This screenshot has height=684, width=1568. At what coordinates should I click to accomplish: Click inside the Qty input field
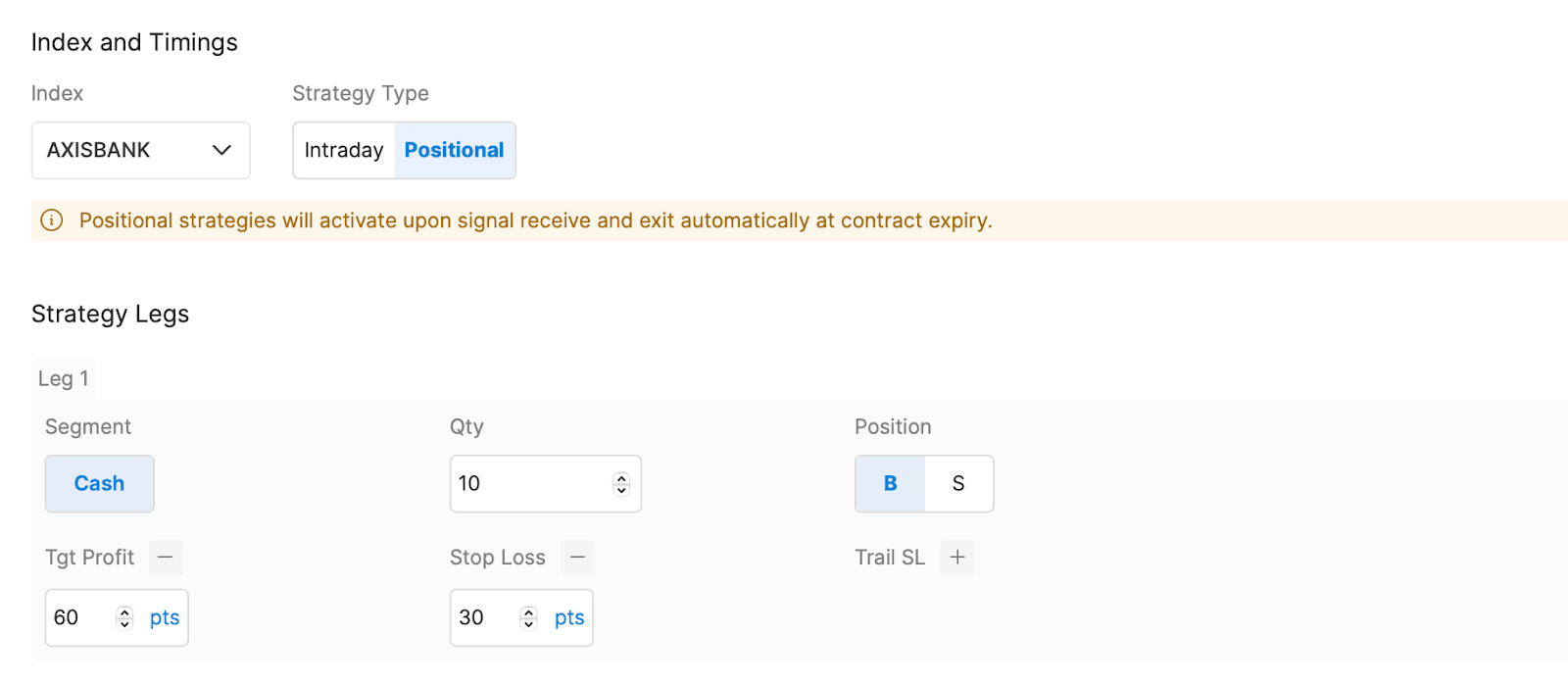[x=529, y=483]
